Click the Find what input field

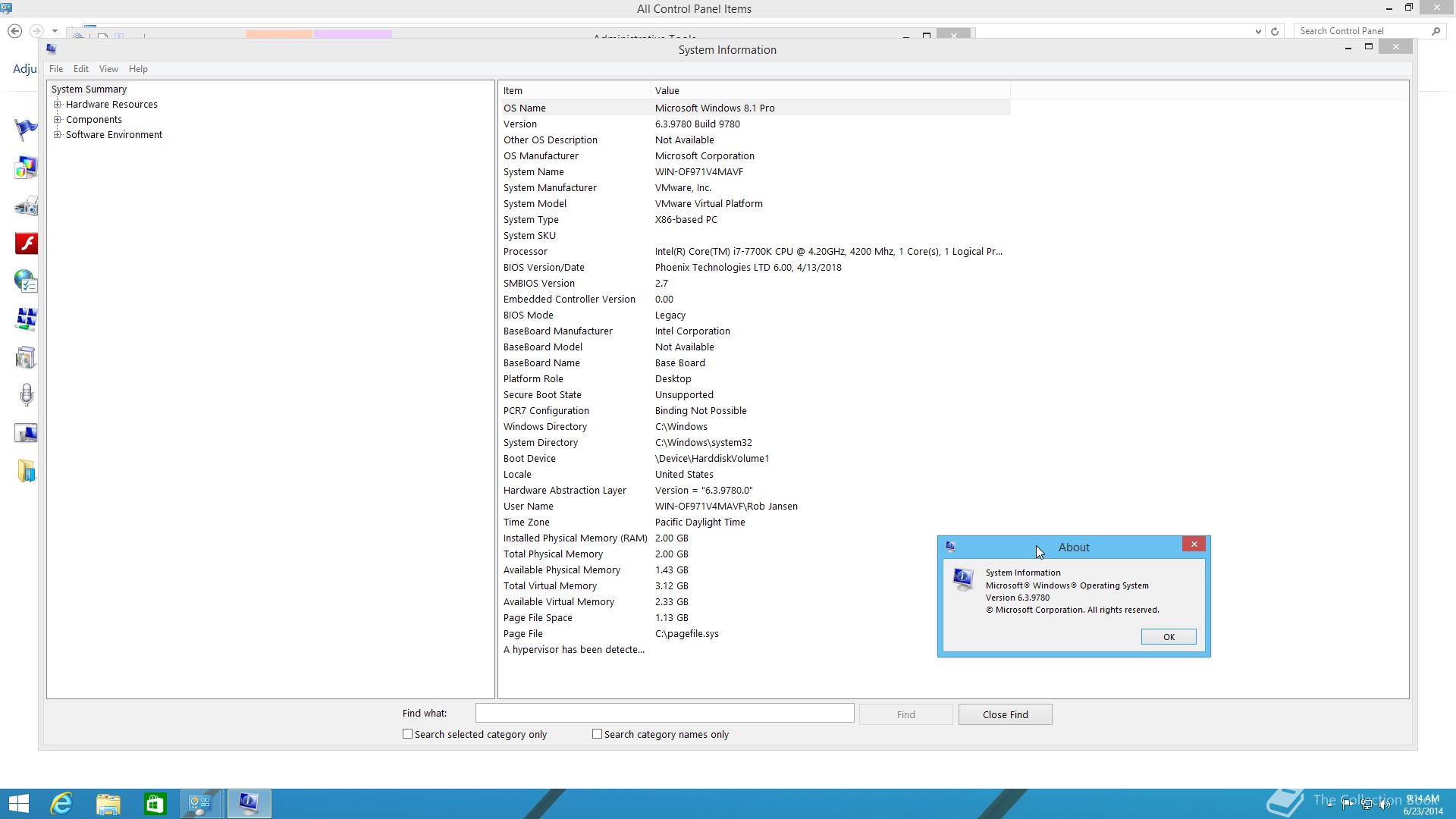coord(664,713)
